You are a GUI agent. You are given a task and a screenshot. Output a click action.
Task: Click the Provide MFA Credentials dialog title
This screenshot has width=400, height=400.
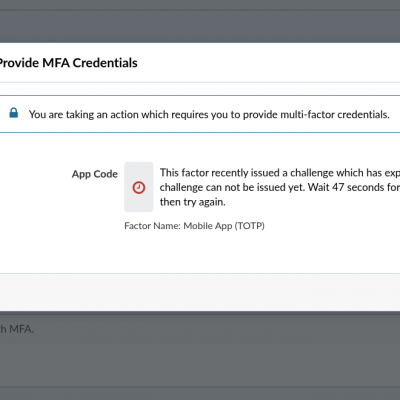click(x=68, y=63)
